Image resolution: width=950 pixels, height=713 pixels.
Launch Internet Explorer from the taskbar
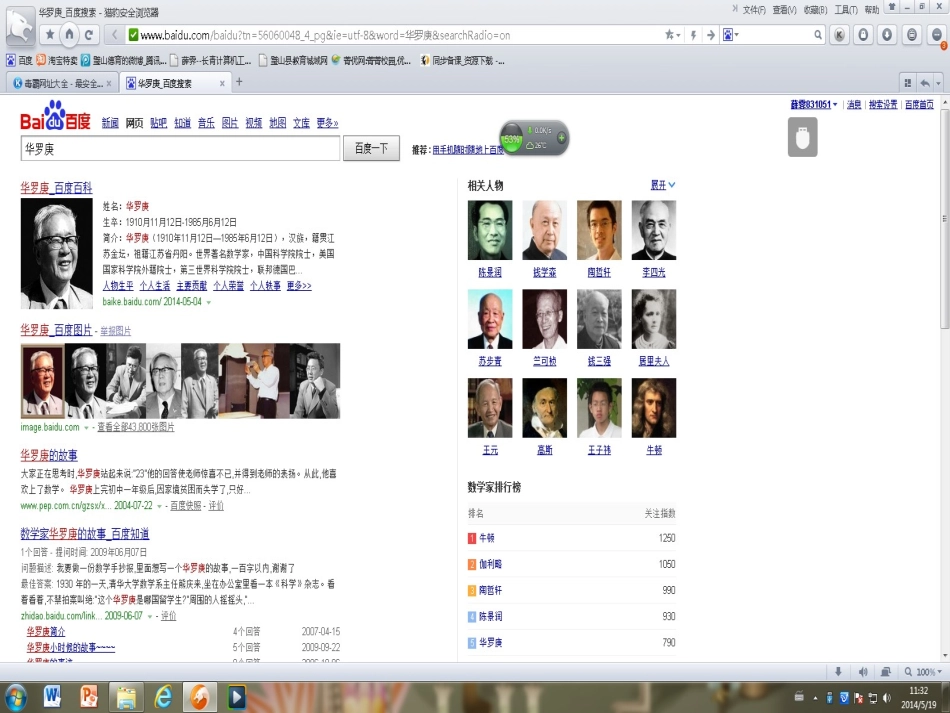[x=163, y=697]
